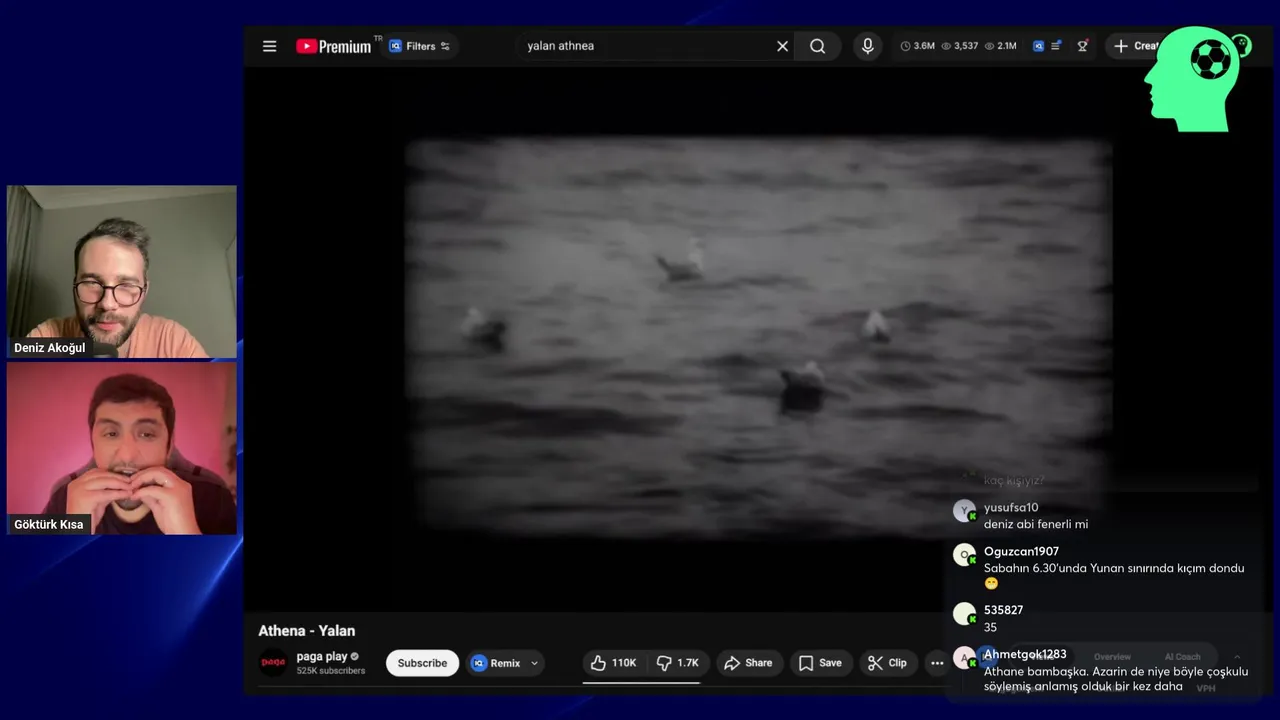Click Oguzcan1907's chat avatar

964,554
